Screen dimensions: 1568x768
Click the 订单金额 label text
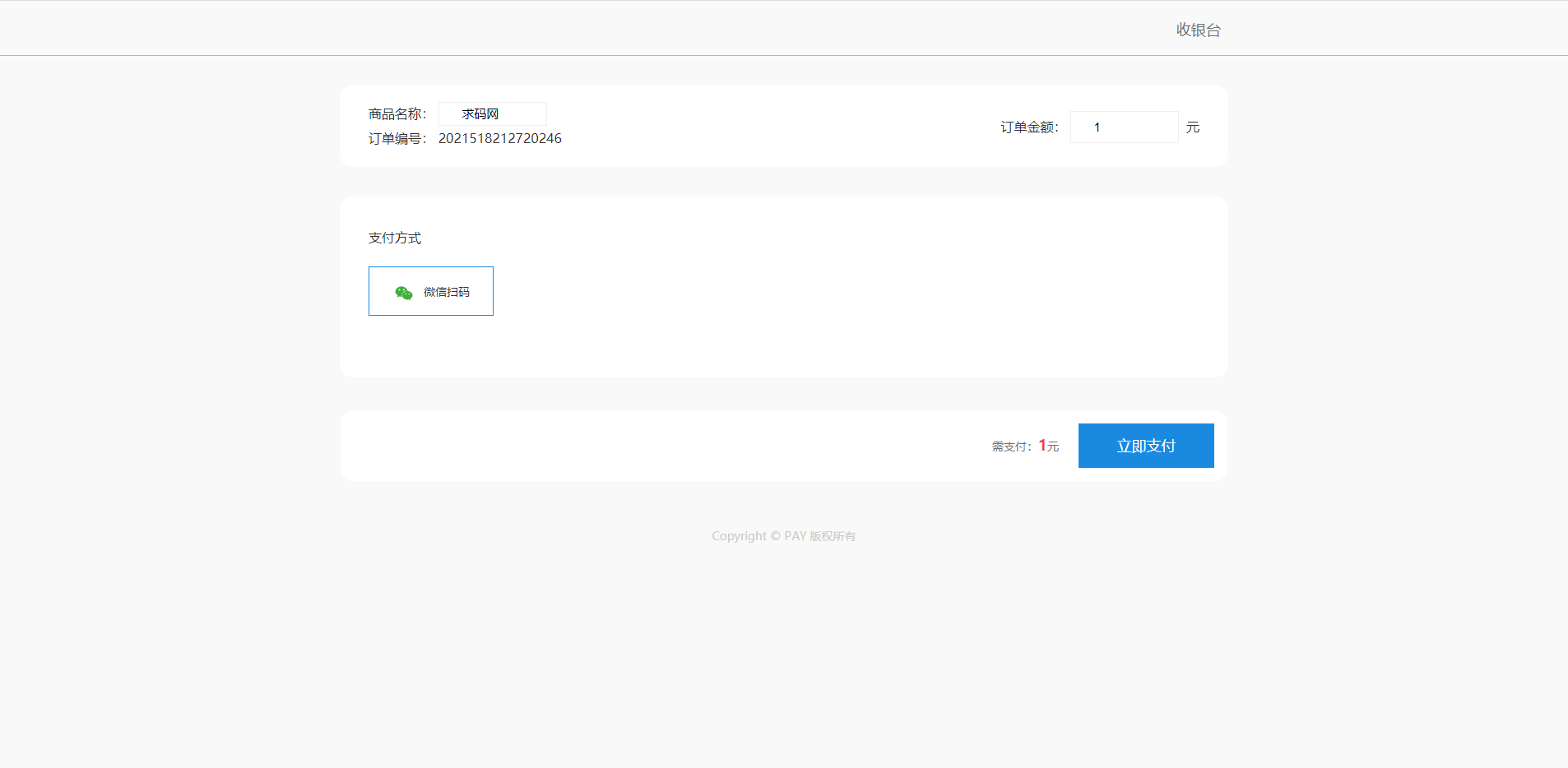(x=1028, y=127)
